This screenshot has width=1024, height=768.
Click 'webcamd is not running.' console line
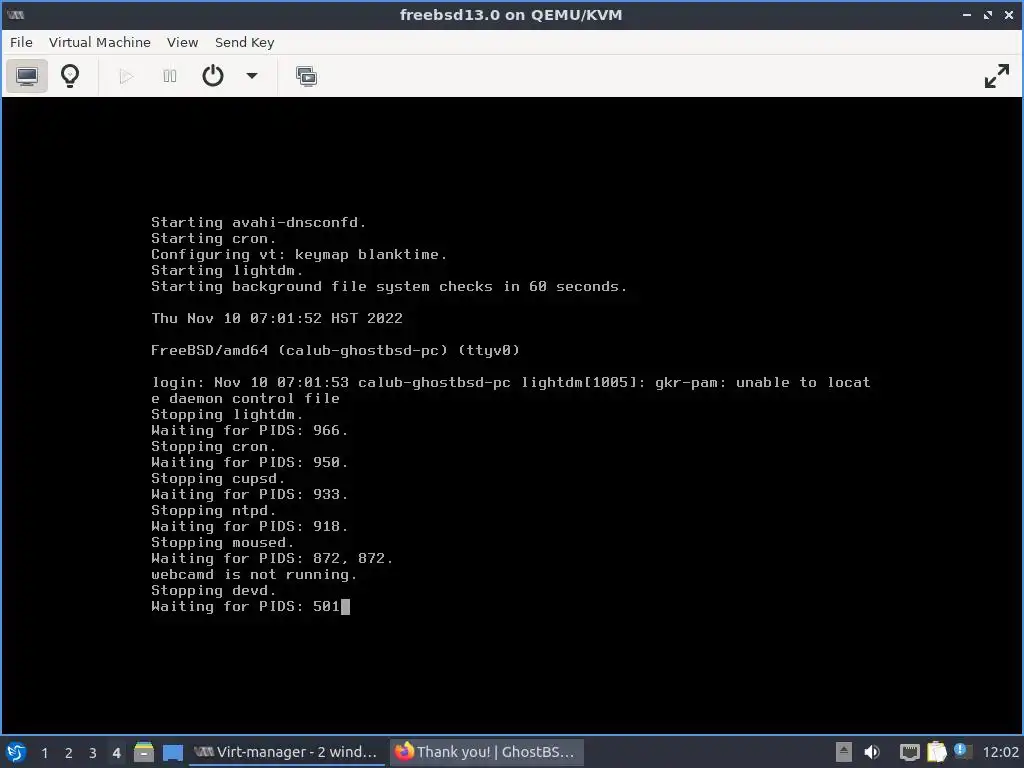(x=254, y=575)
